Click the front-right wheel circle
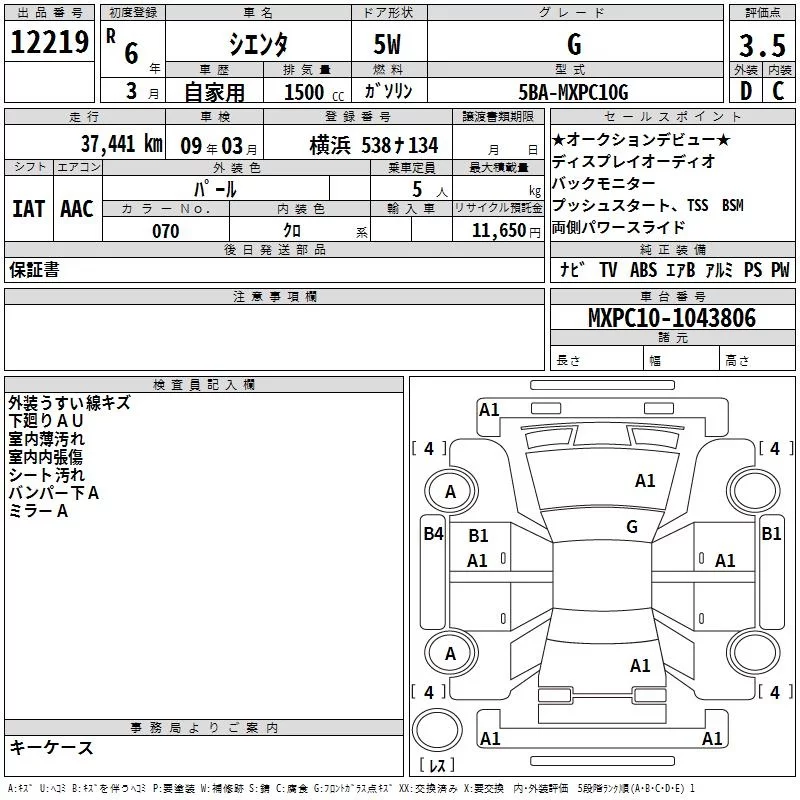Image resolution: width=800 pixels, height=800 pixels. pos(753,492)
